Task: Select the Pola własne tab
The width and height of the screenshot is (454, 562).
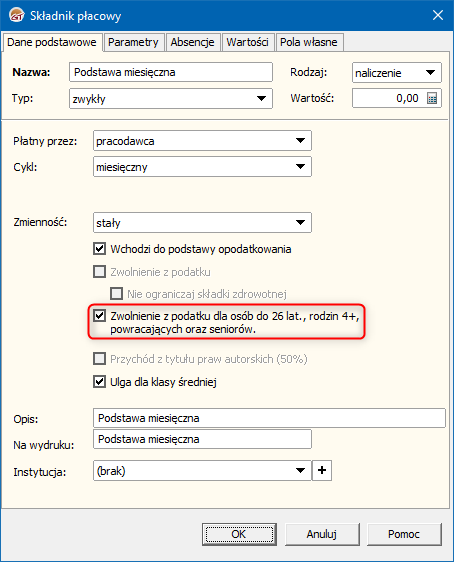Action: (x=309, y=42)
